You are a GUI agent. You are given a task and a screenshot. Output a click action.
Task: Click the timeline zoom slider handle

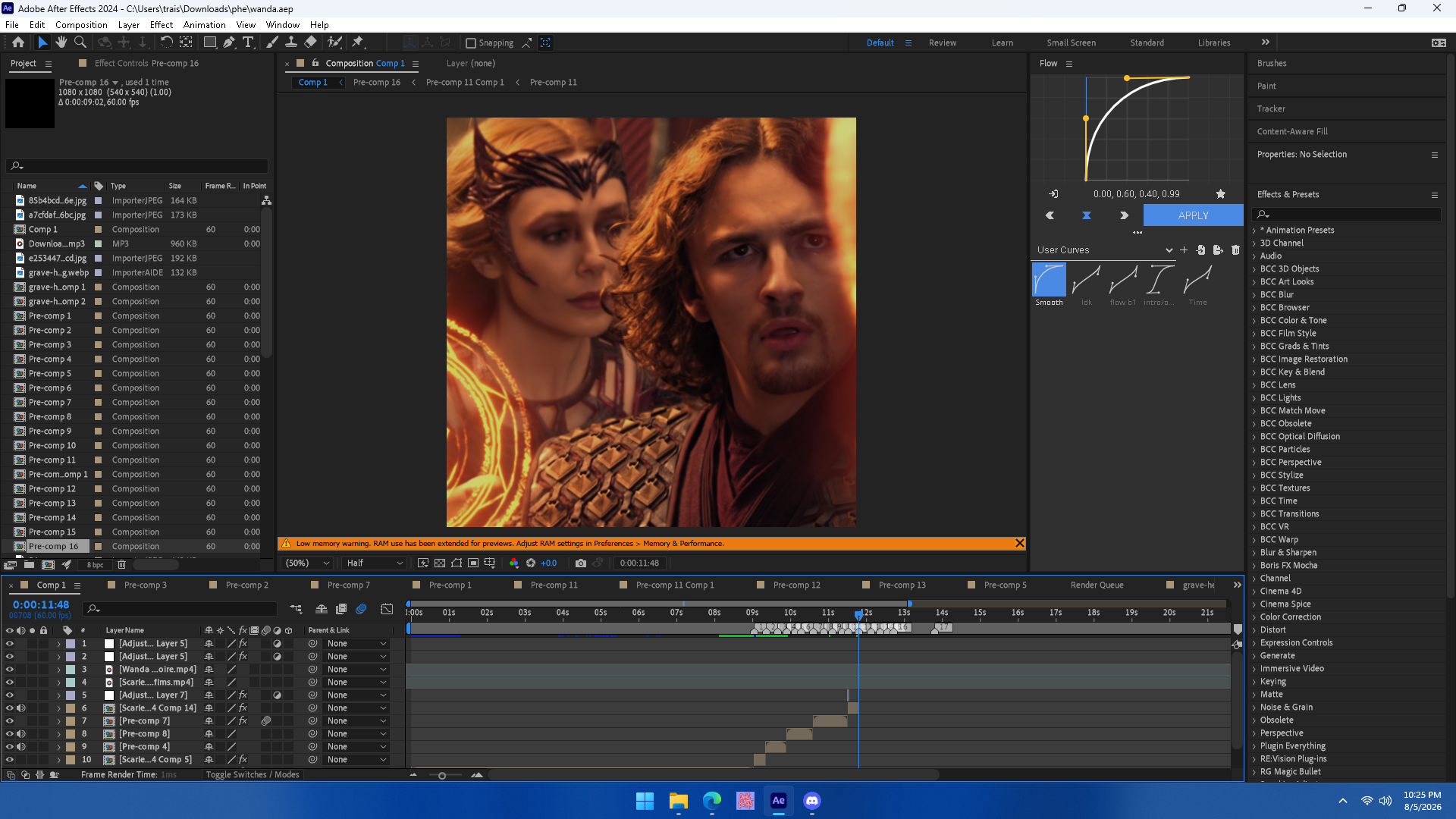[442, 775]
